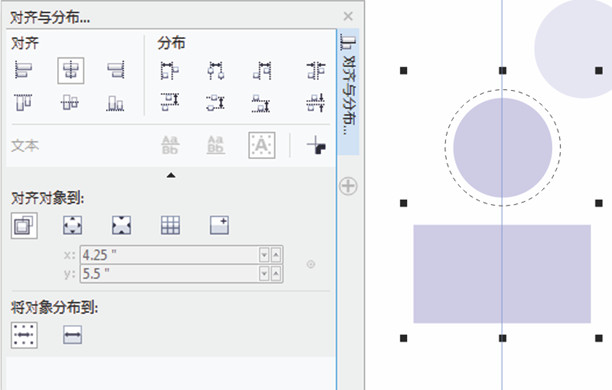Click Align Center Vertically icon
612x390 pixels.
[70, 103]
